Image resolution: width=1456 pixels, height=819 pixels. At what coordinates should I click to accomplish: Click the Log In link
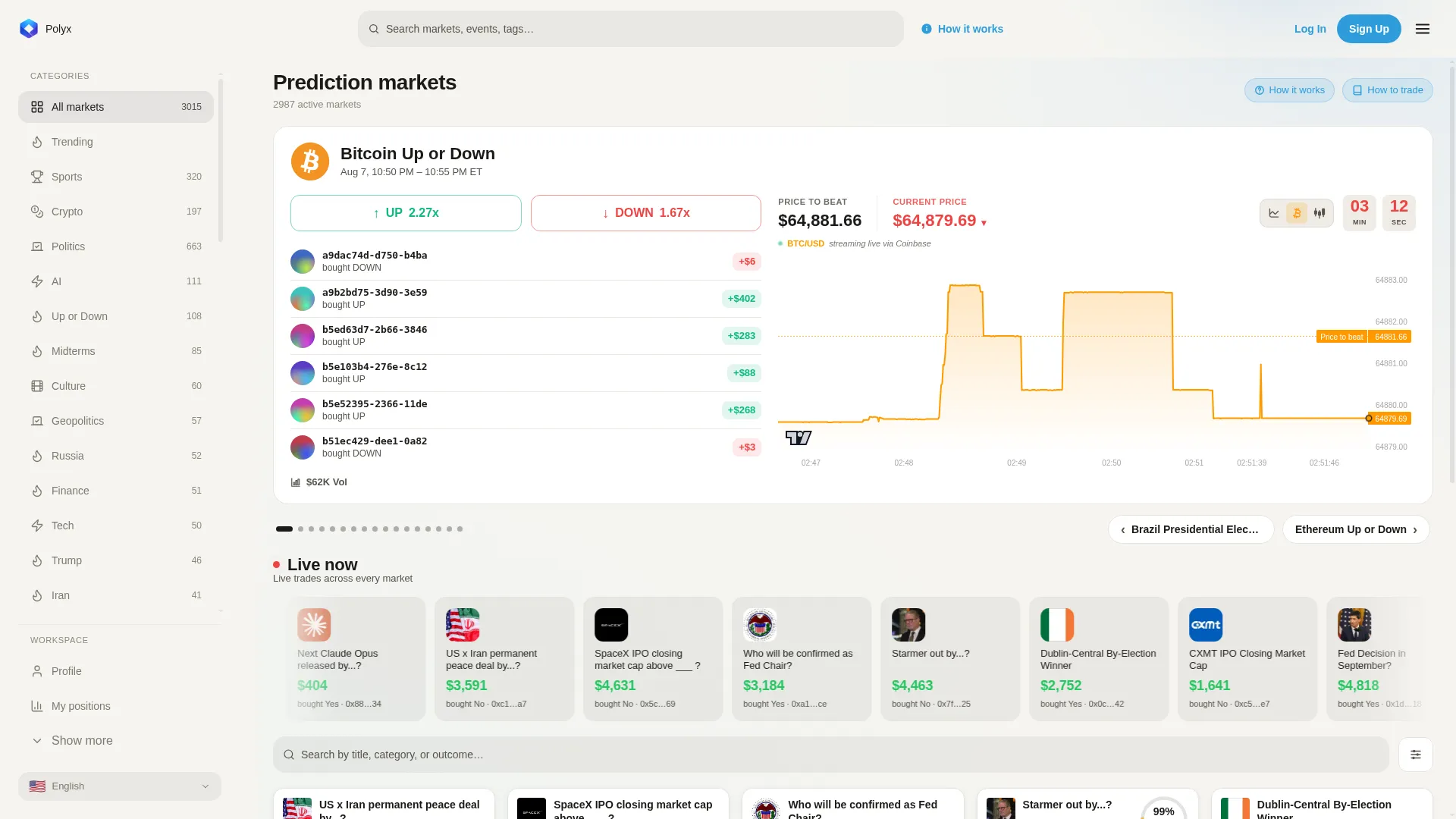click(1310, 29)
